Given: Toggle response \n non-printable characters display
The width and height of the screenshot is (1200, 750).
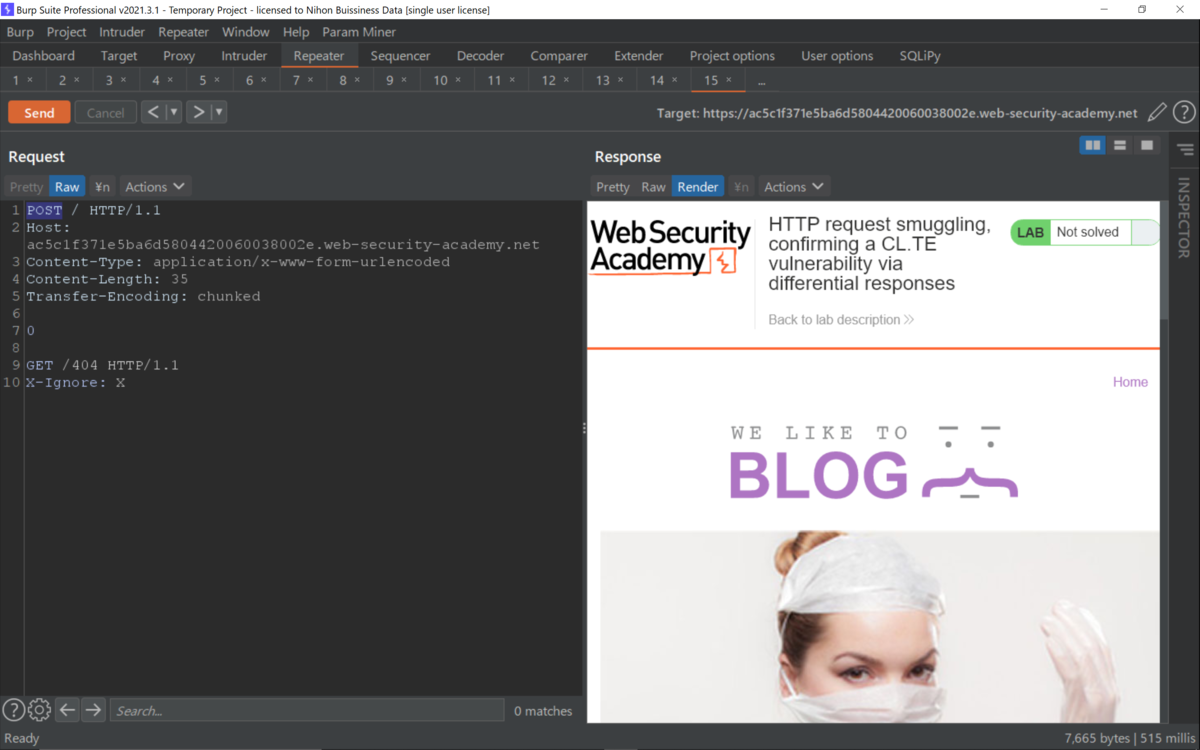Looking at the screenshot, I should pos(741,187).
